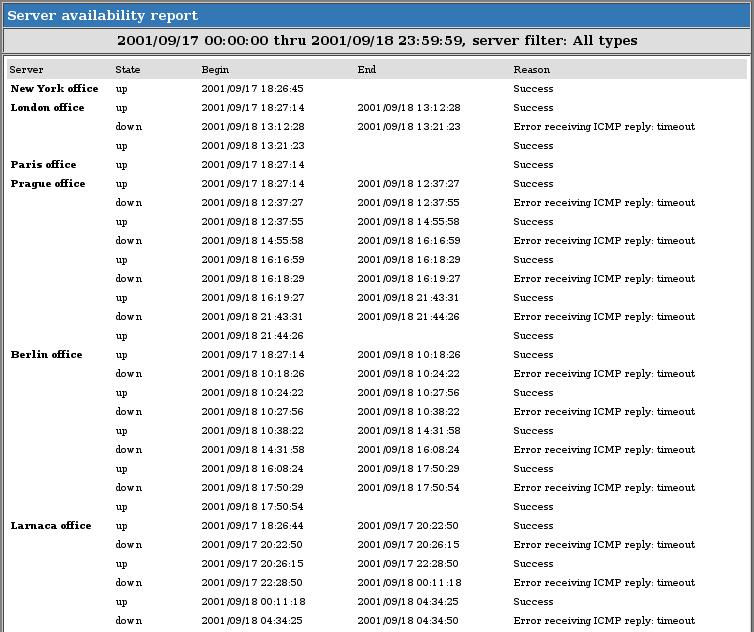This screenshot has width=754, height=632.
Task: Click the End column header
Action: coord(367,70)
